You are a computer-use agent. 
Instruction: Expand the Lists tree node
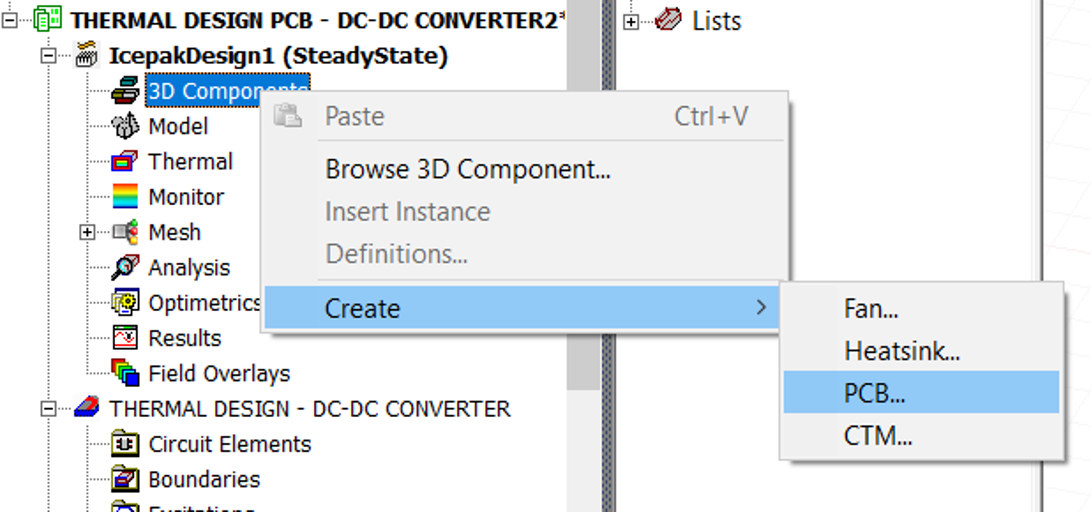click(631, 21)
